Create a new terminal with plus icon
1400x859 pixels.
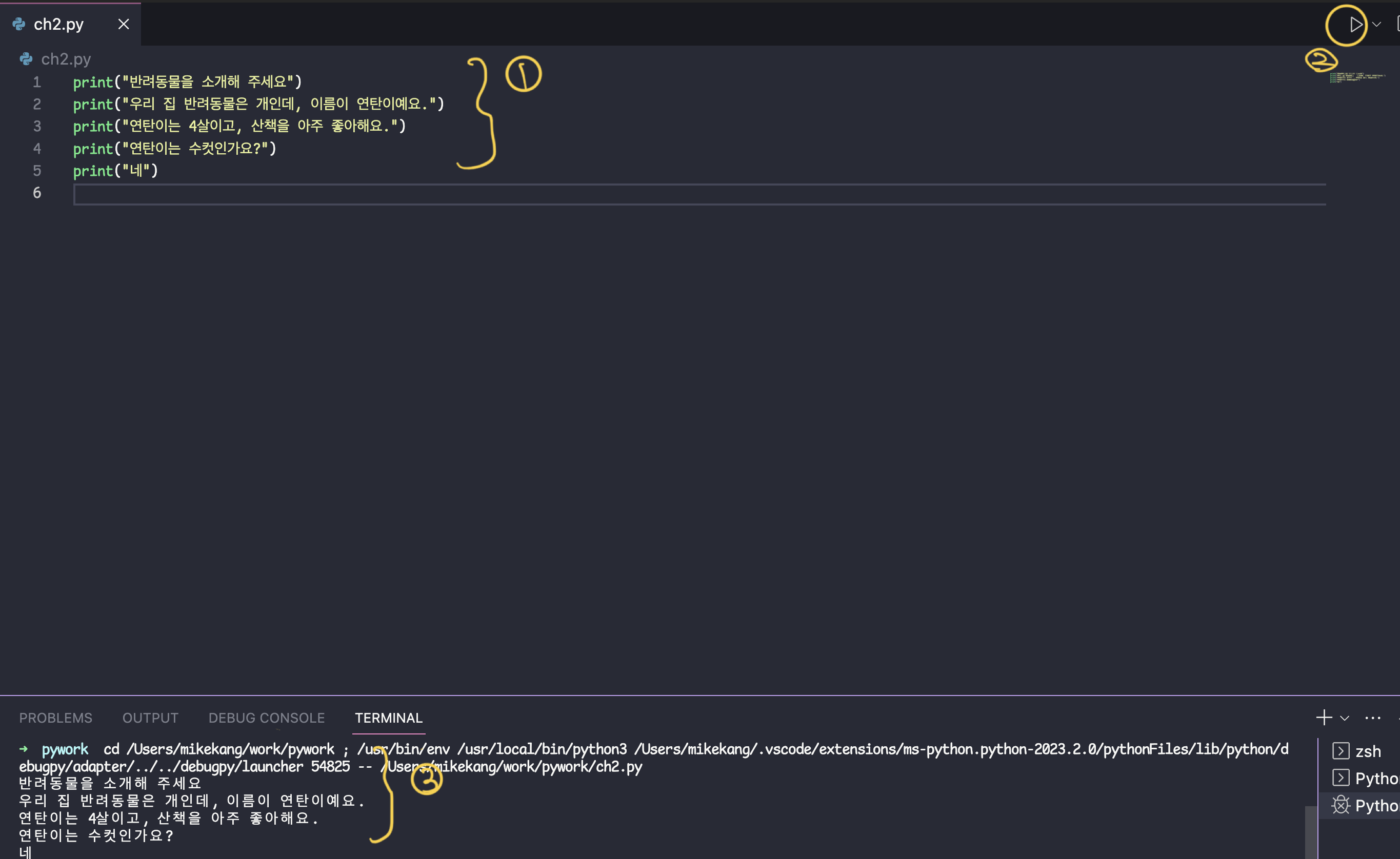(x=1324, y=718)
